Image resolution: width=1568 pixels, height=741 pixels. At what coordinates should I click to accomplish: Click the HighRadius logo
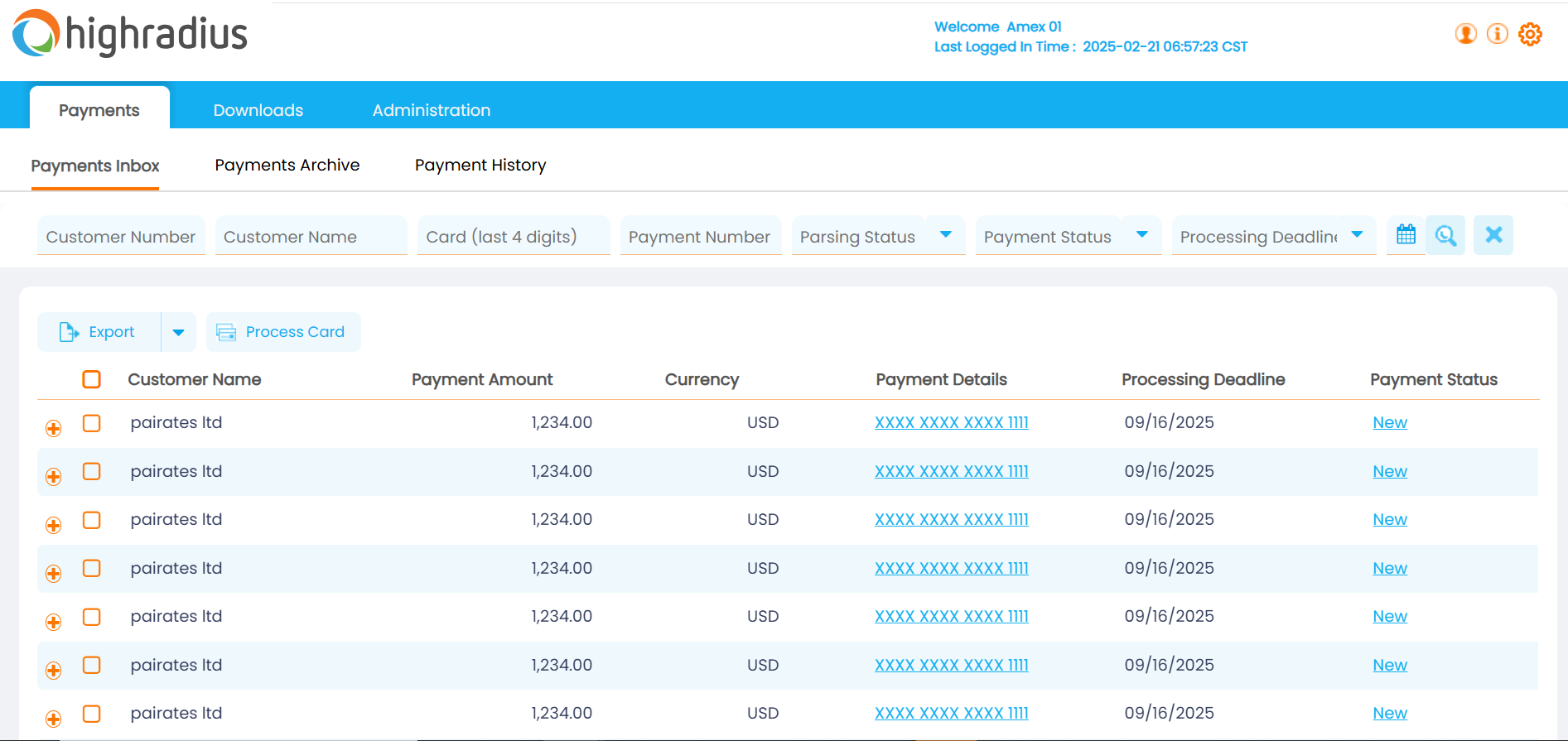coord(130,34)
